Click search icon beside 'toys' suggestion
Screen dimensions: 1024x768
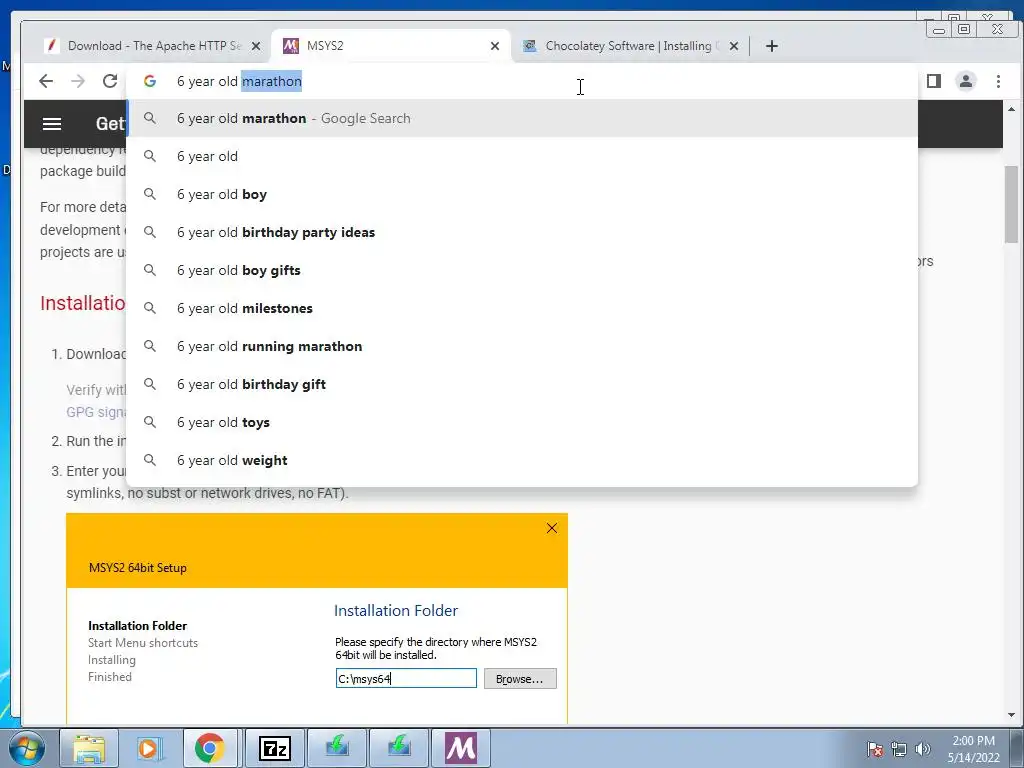click(x=150, y=422)
